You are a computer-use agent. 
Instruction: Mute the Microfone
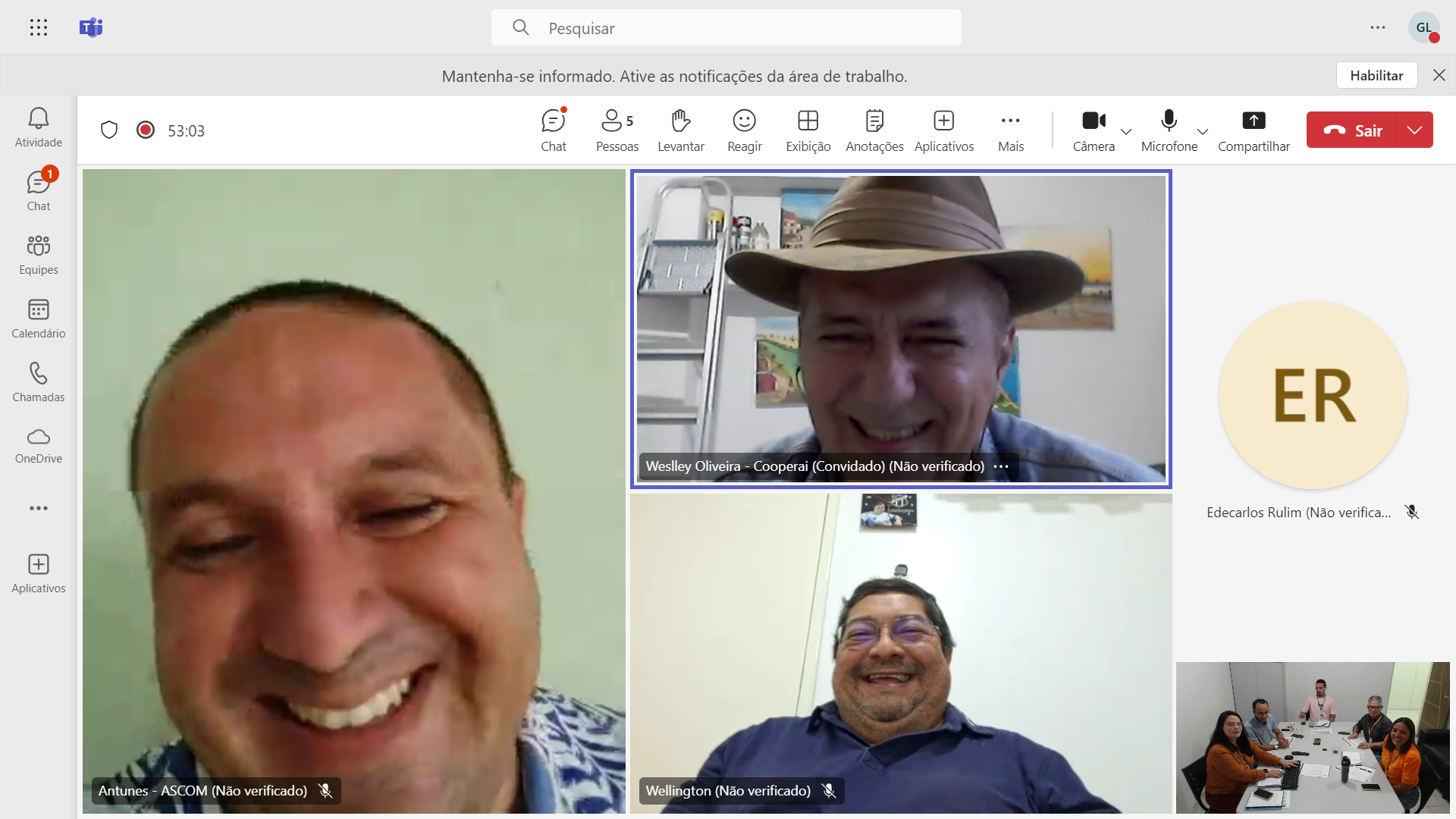pos(1169,130)
